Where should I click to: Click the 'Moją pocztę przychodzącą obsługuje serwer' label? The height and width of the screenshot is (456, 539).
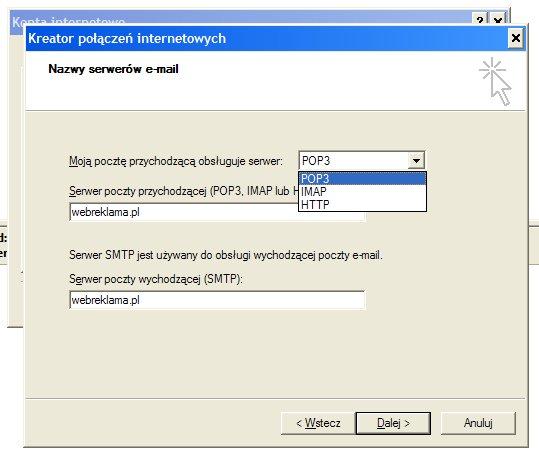point(176,161)
